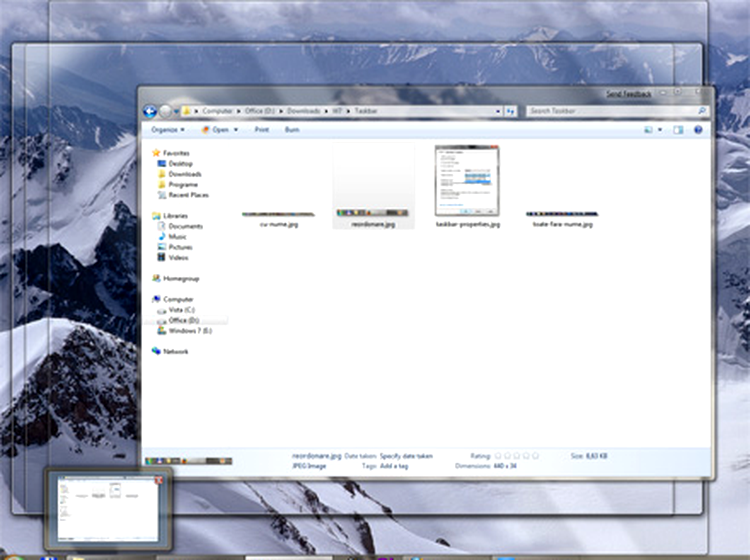
Task: Open the Pictures library
Action: click(x=180, y=247)
